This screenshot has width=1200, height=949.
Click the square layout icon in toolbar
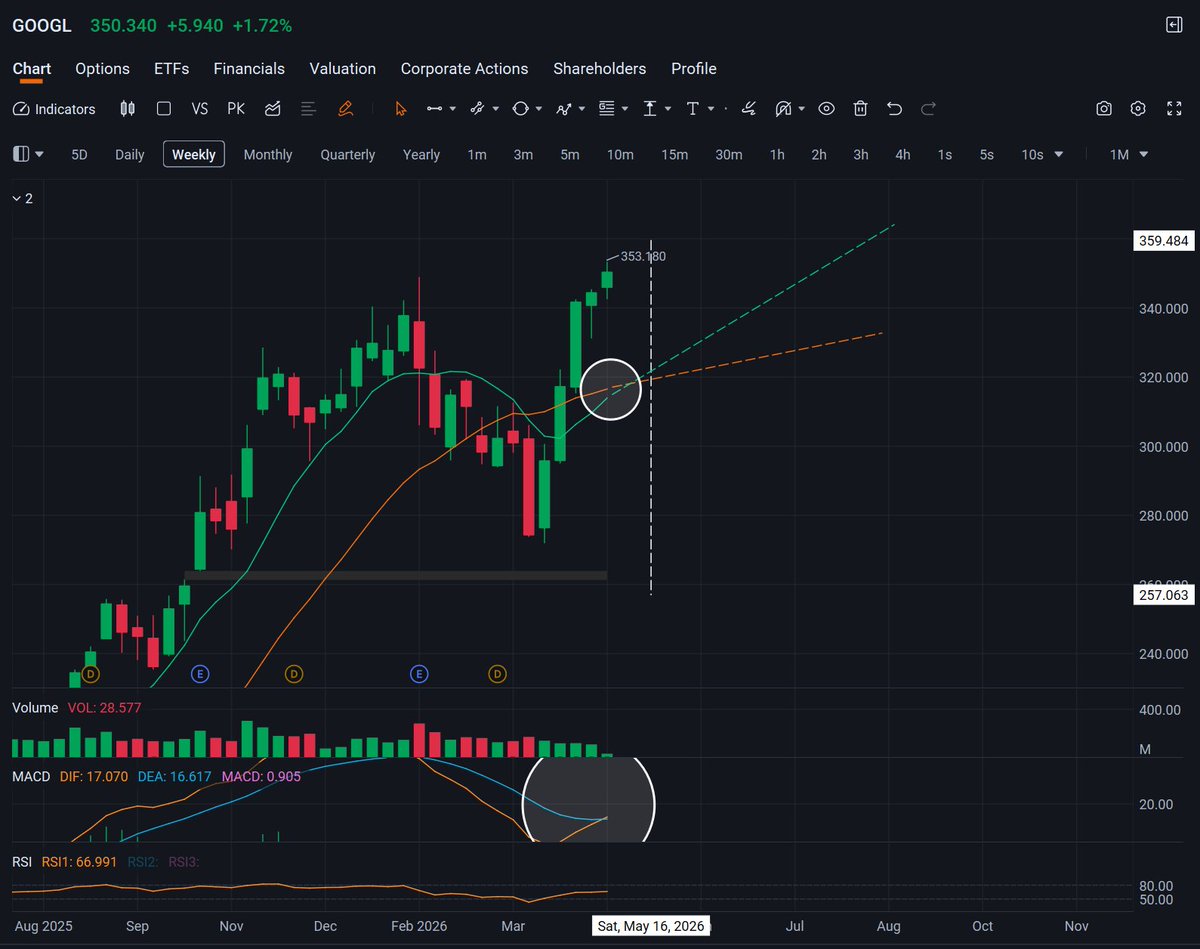pyautogui.click(x=164, y=109)
